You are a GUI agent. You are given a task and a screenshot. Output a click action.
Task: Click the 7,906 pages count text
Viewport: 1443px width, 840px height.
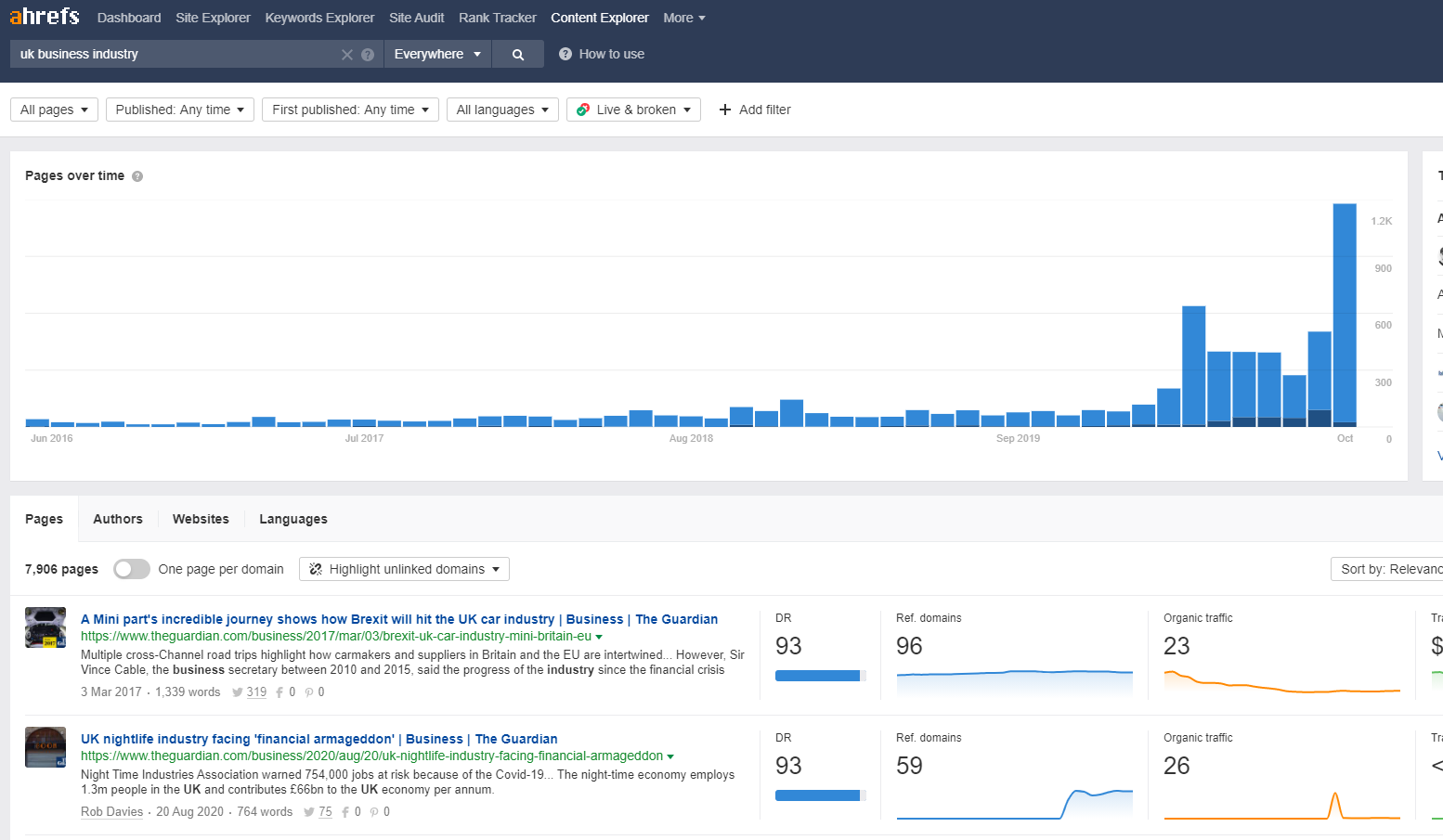(61, 569)
